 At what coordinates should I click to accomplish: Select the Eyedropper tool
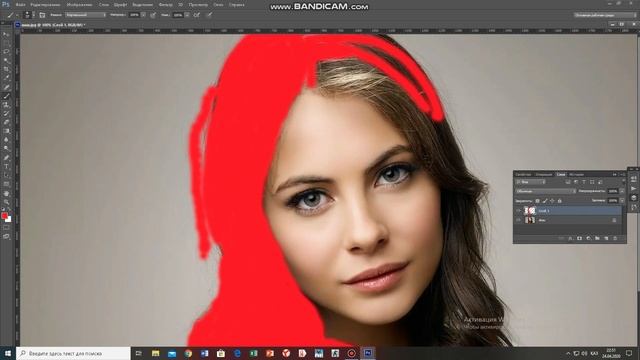(x=6, y=78)
